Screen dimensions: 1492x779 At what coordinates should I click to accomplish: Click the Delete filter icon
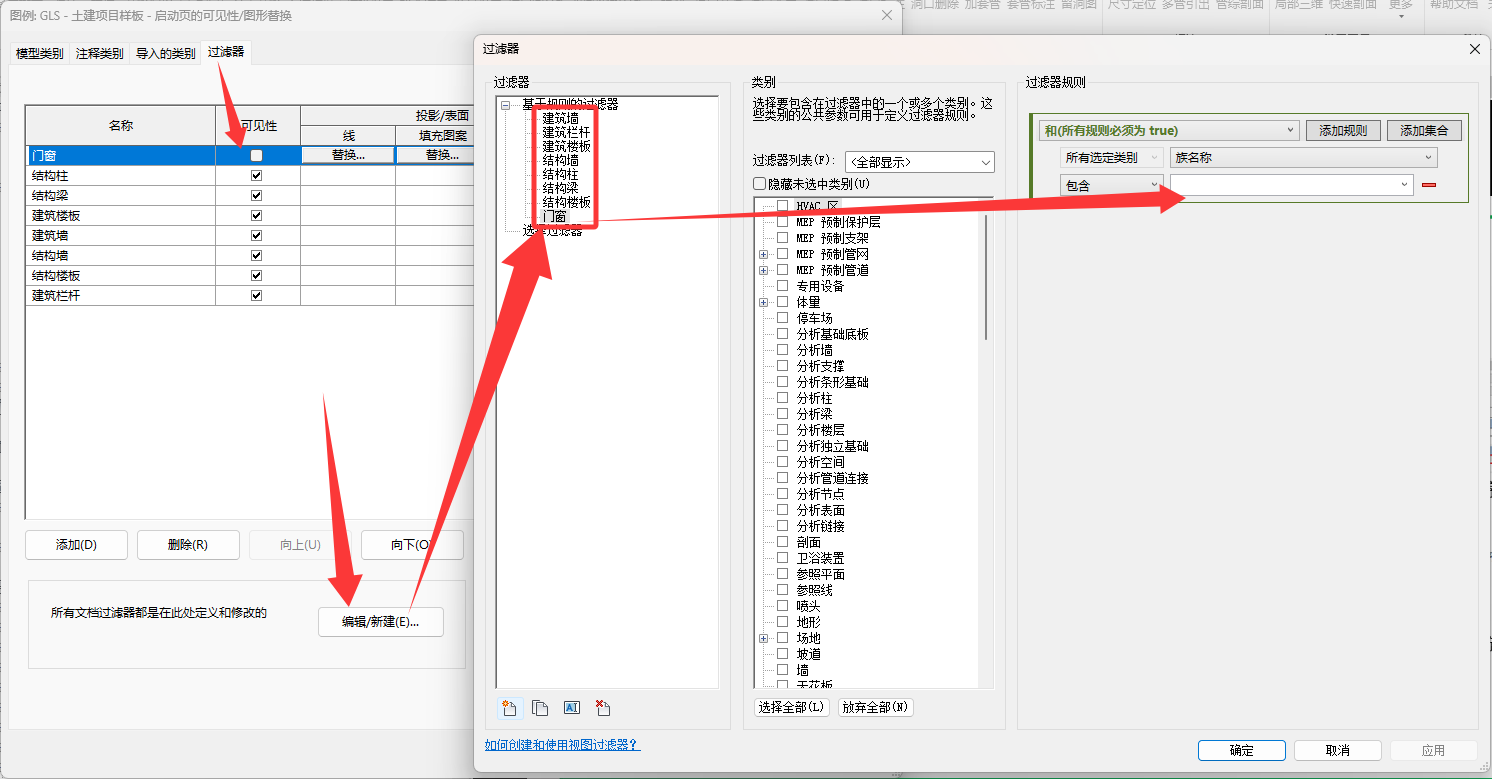pos(603,708)
